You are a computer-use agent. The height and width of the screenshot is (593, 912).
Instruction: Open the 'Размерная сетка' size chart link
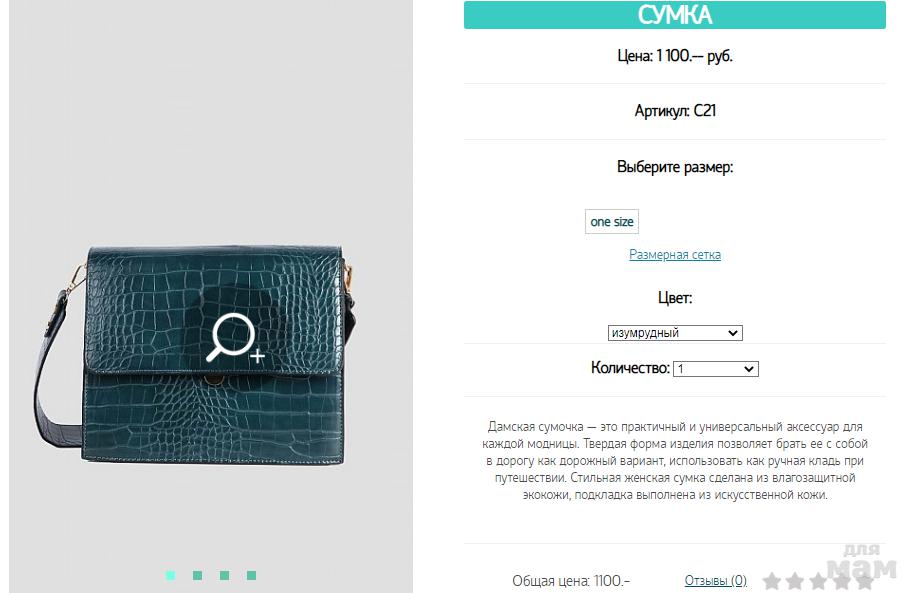point(675,255)
